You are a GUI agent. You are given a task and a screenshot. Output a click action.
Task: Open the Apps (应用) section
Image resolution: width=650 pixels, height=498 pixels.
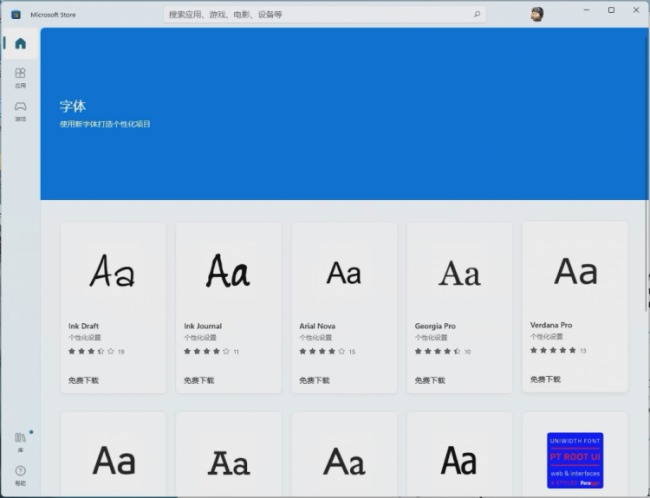[20, 78]
